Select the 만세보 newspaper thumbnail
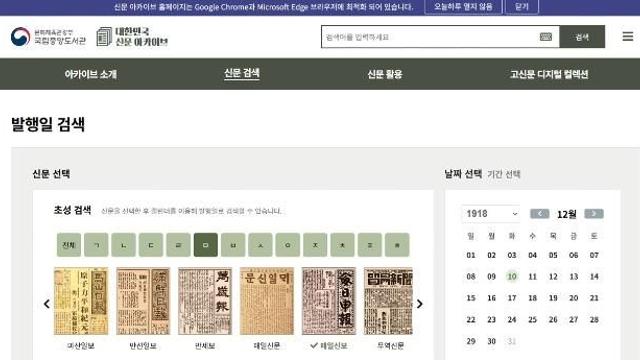The height and width of the screenshot is (360, 640). (x=205, y=301)
